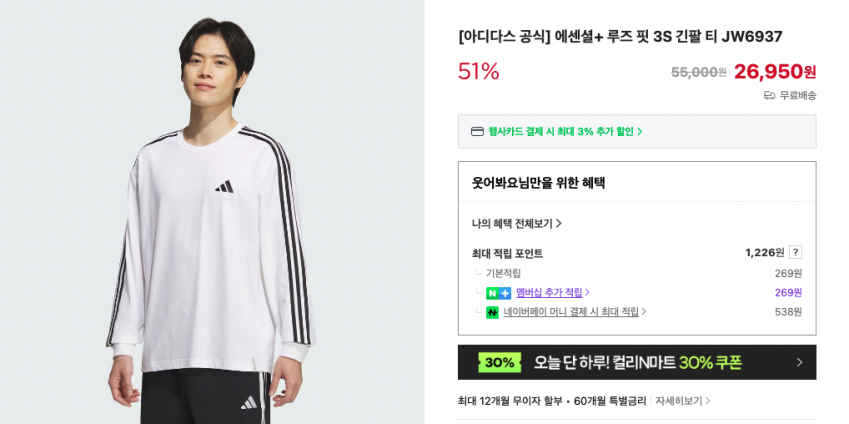This screenshot has width=849, height=424.
Task: Click the green Naver Pay icon
Action: [x=492, y=312]
